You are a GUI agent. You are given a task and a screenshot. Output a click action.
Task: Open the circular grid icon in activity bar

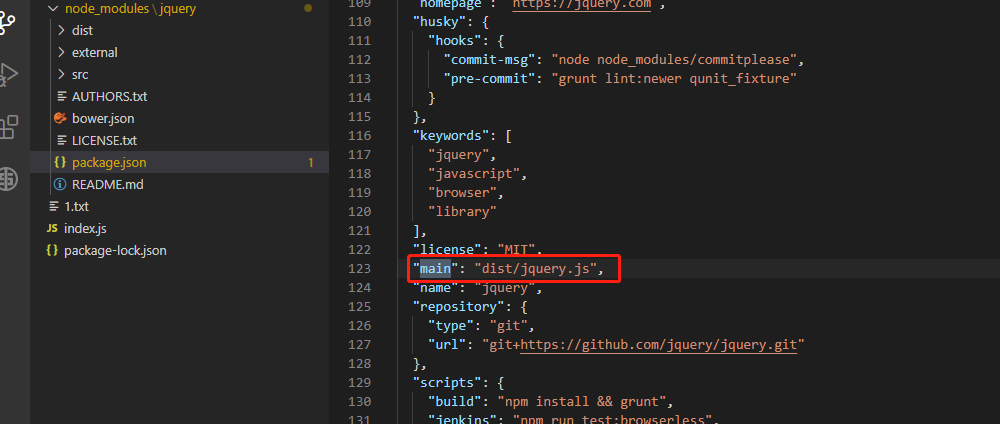click(x=8, y=179)
